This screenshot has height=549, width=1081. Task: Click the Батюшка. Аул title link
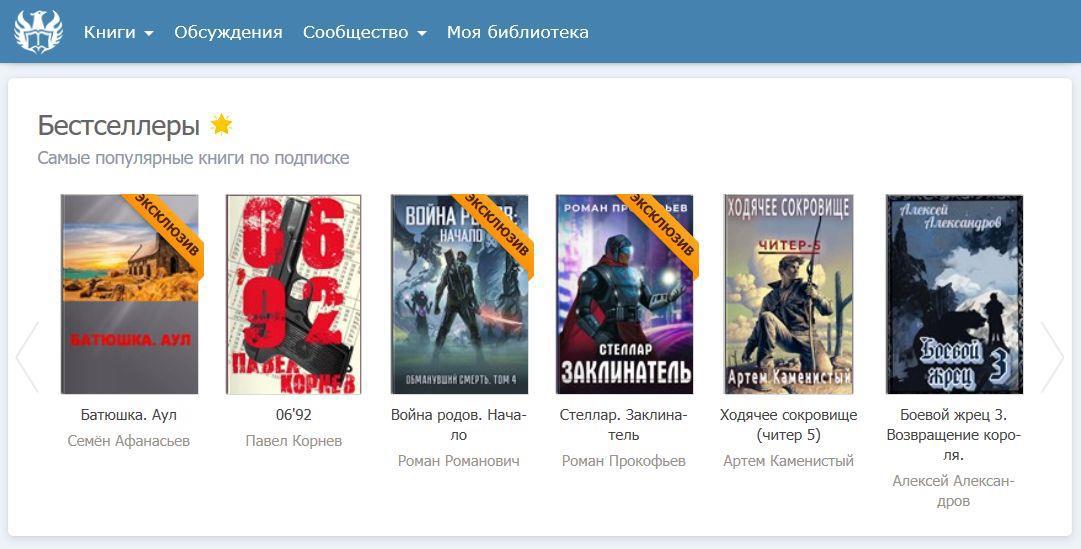coord(129,415)
